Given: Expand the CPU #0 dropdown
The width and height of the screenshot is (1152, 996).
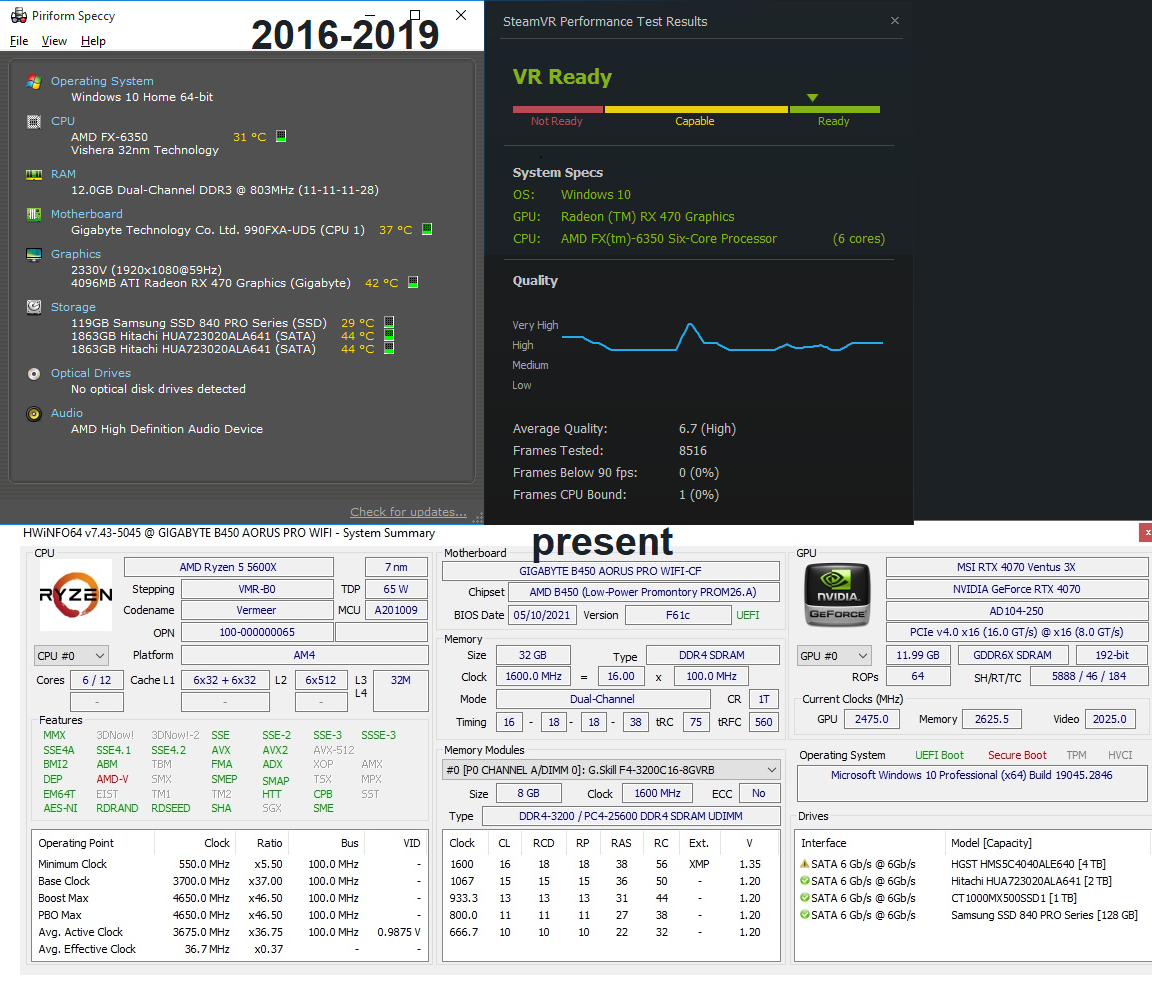Looking at the screenshot, I should click(71, 655).
